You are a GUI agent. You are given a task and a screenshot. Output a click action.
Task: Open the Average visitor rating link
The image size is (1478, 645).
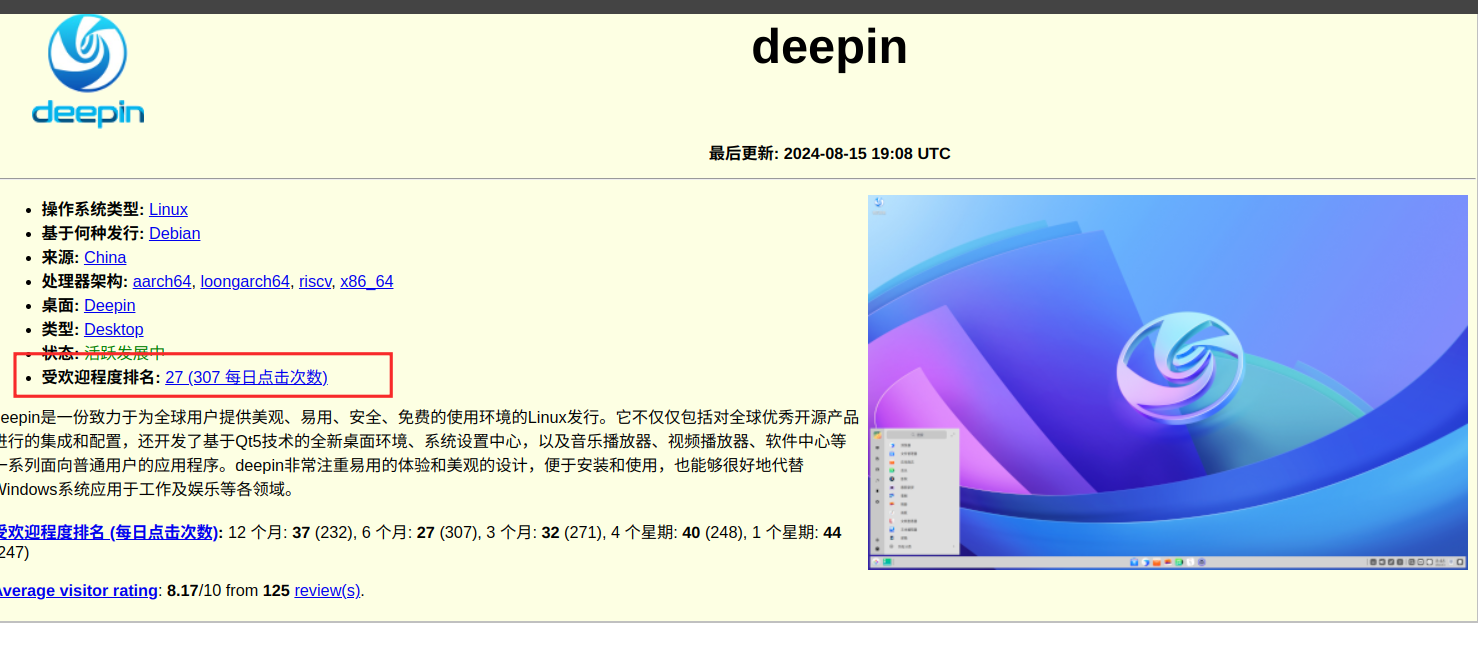click(x=77, y=590)
